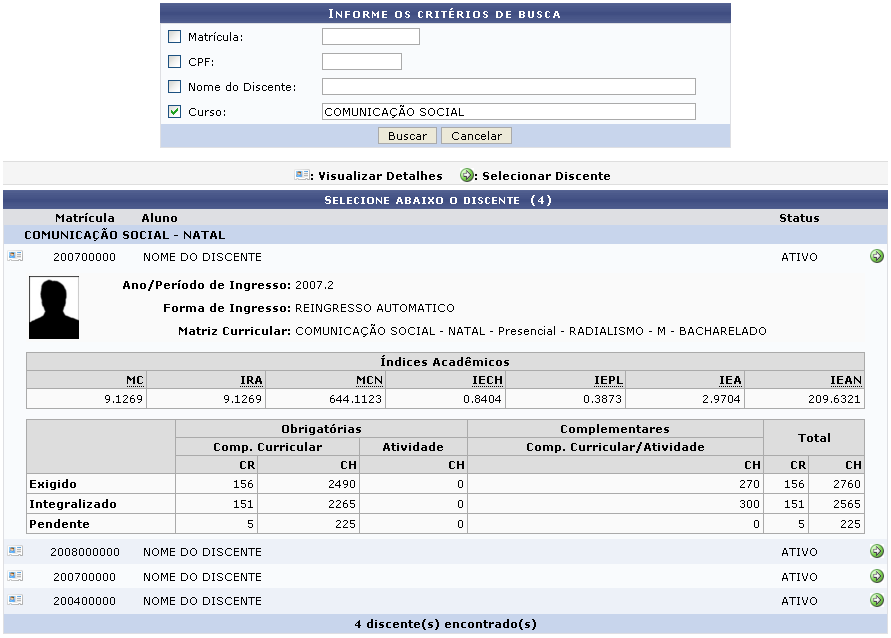Click the MCN value 644.1123

pos(355,399)
